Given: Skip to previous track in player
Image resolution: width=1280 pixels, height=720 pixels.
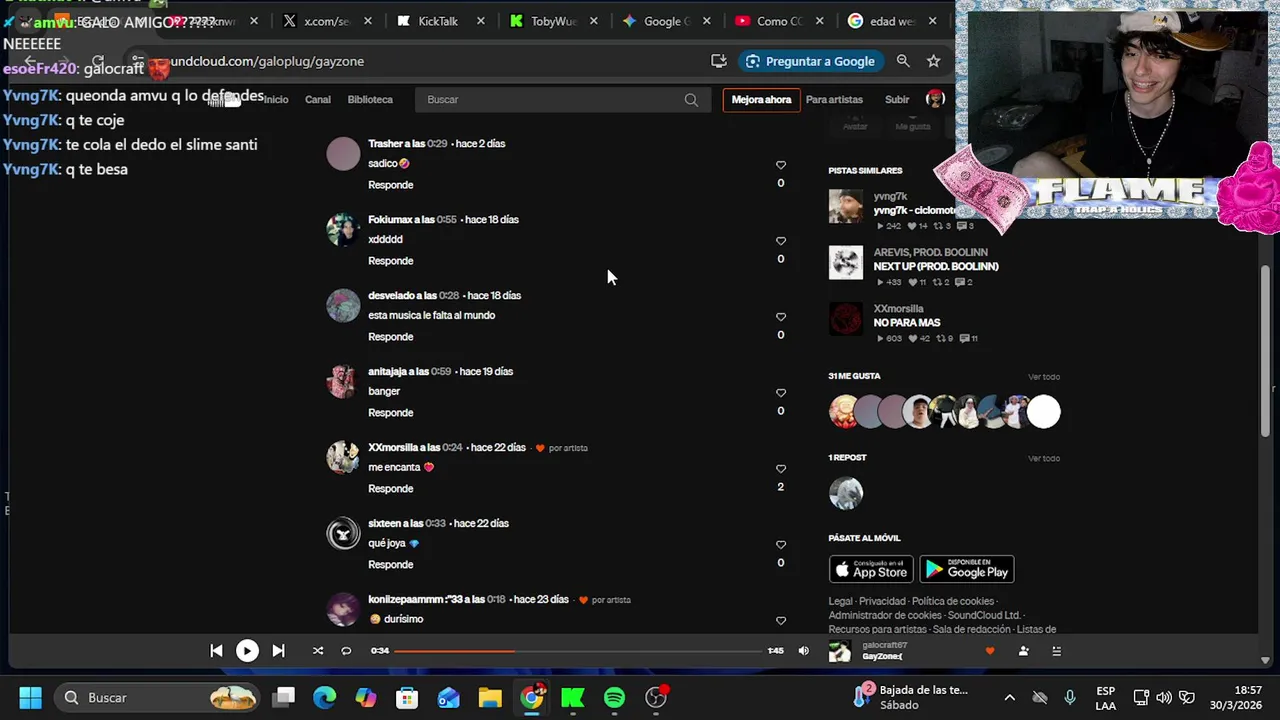Looking at the screenshot, I should click(216, 651).
